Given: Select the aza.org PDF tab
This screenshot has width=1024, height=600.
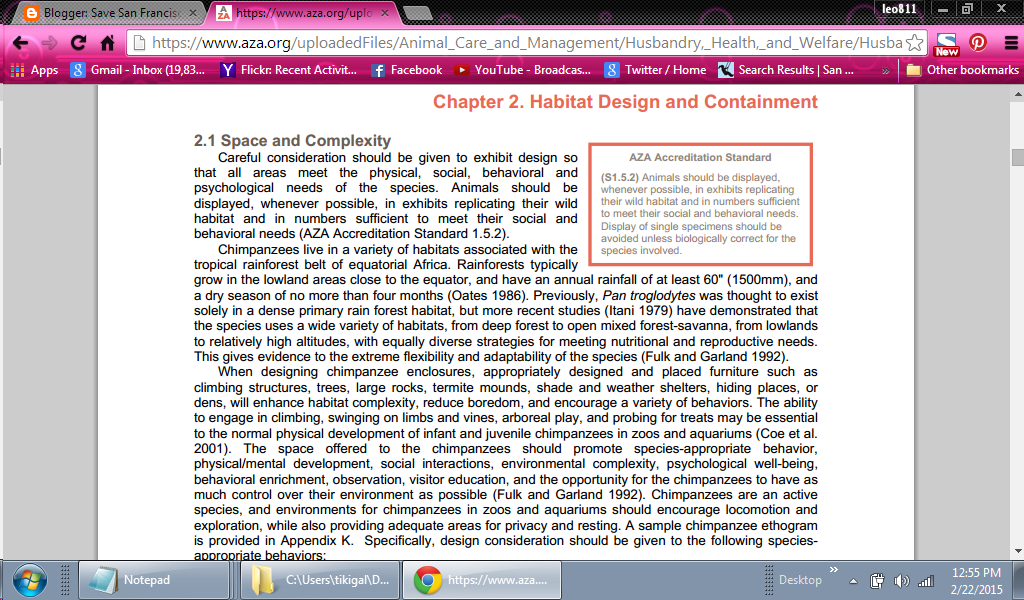Looking at the screenshot, I should pos(304,13).
